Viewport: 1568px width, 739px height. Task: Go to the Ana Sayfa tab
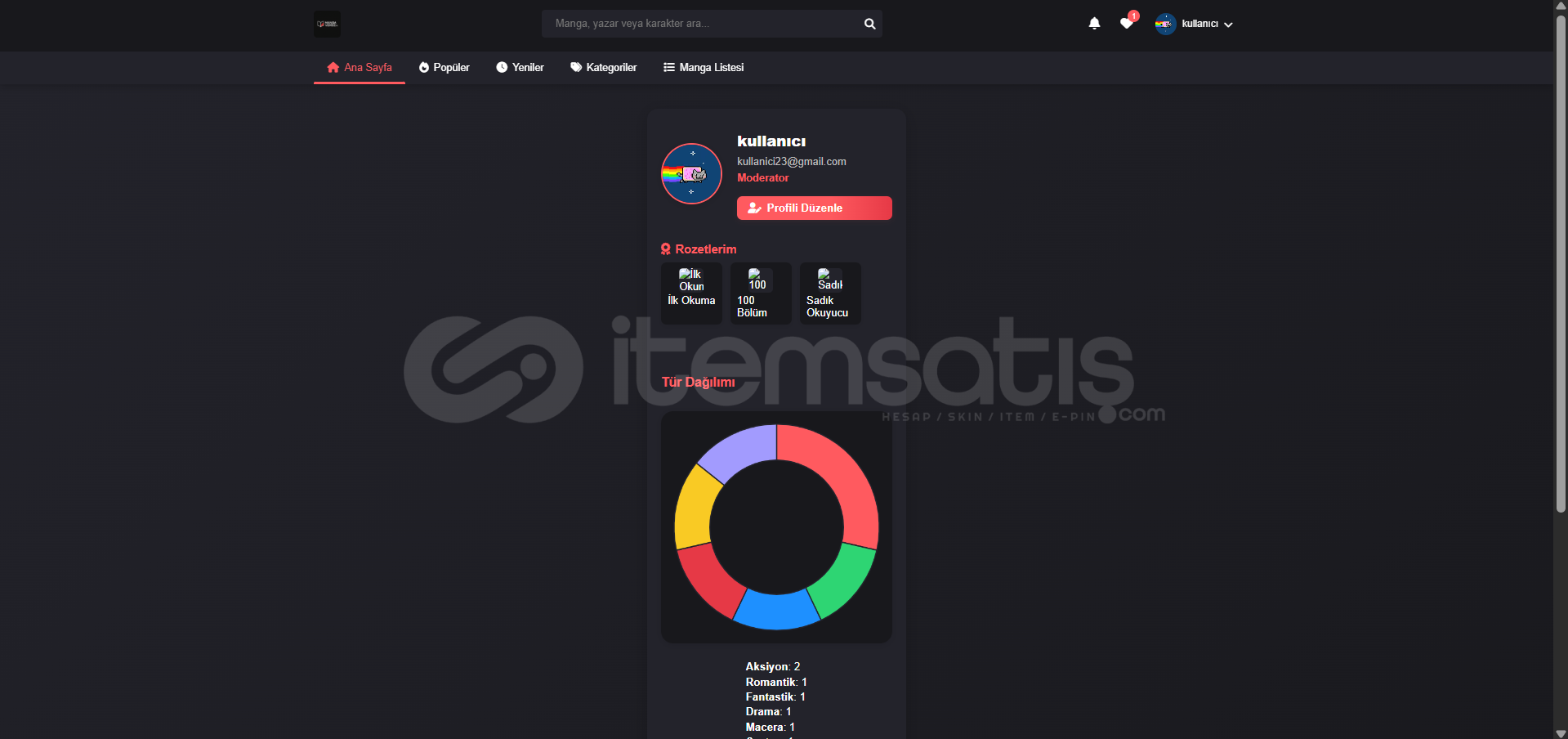[360, 67]
